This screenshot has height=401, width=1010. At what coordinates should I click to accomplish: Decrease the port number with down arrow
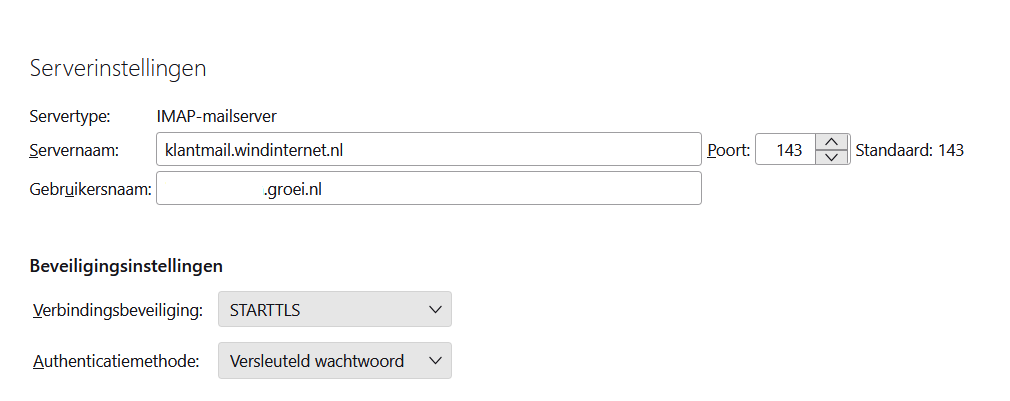[x=832, y=157]
